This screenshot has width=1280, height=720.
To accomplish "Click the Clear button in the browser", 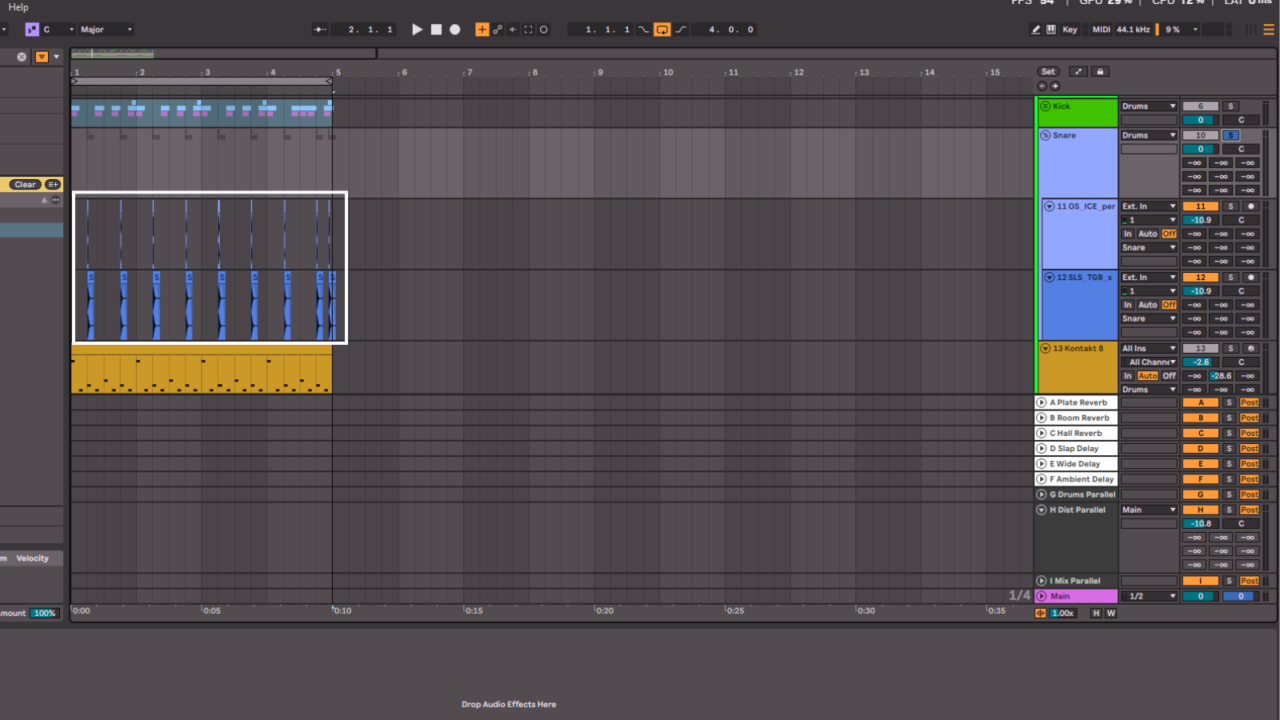I will coord(25,184).
